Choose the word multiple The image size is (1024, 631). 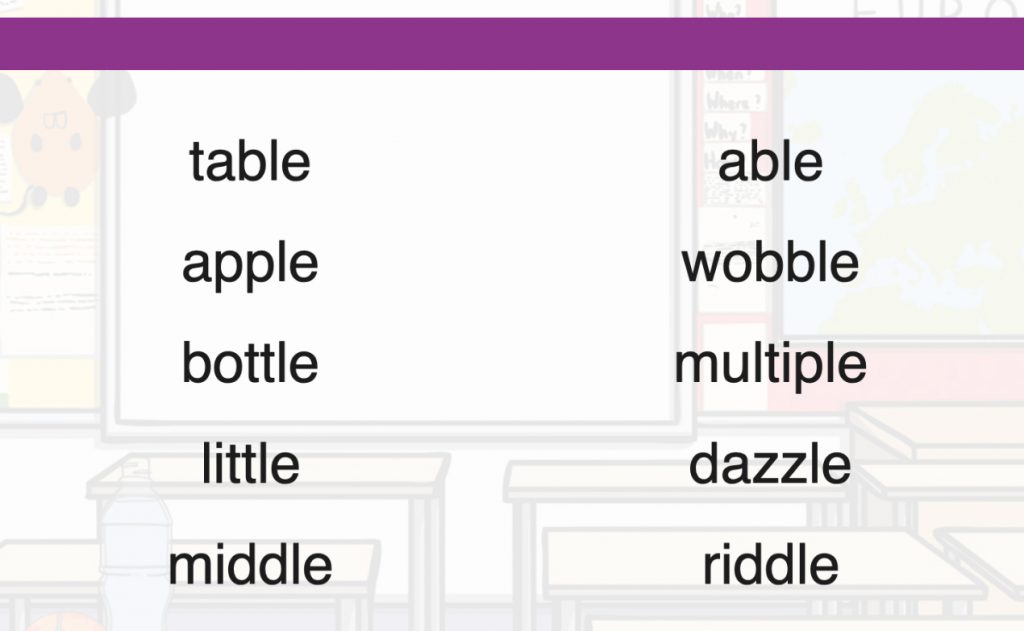click(x=770, y=366)
